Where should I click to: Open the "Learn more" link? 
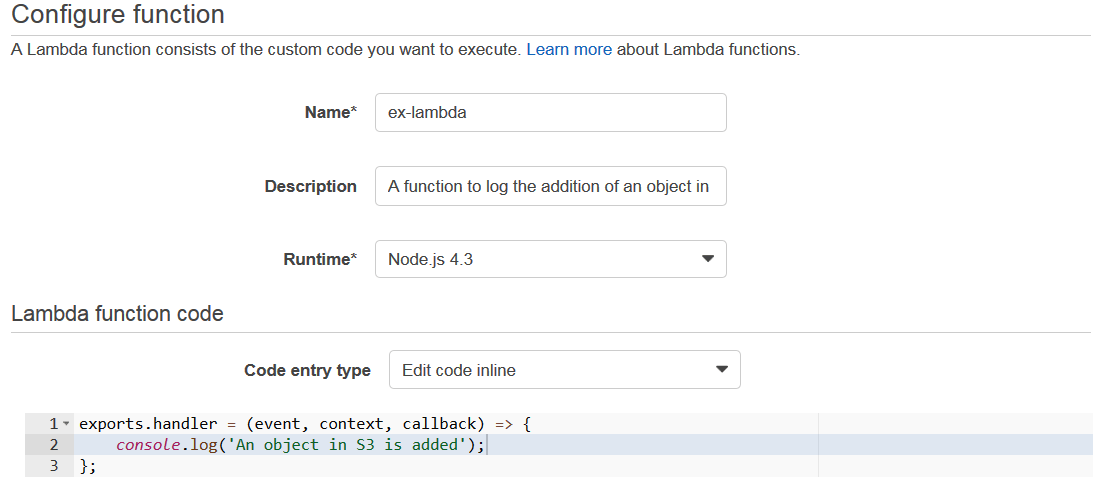568,50
